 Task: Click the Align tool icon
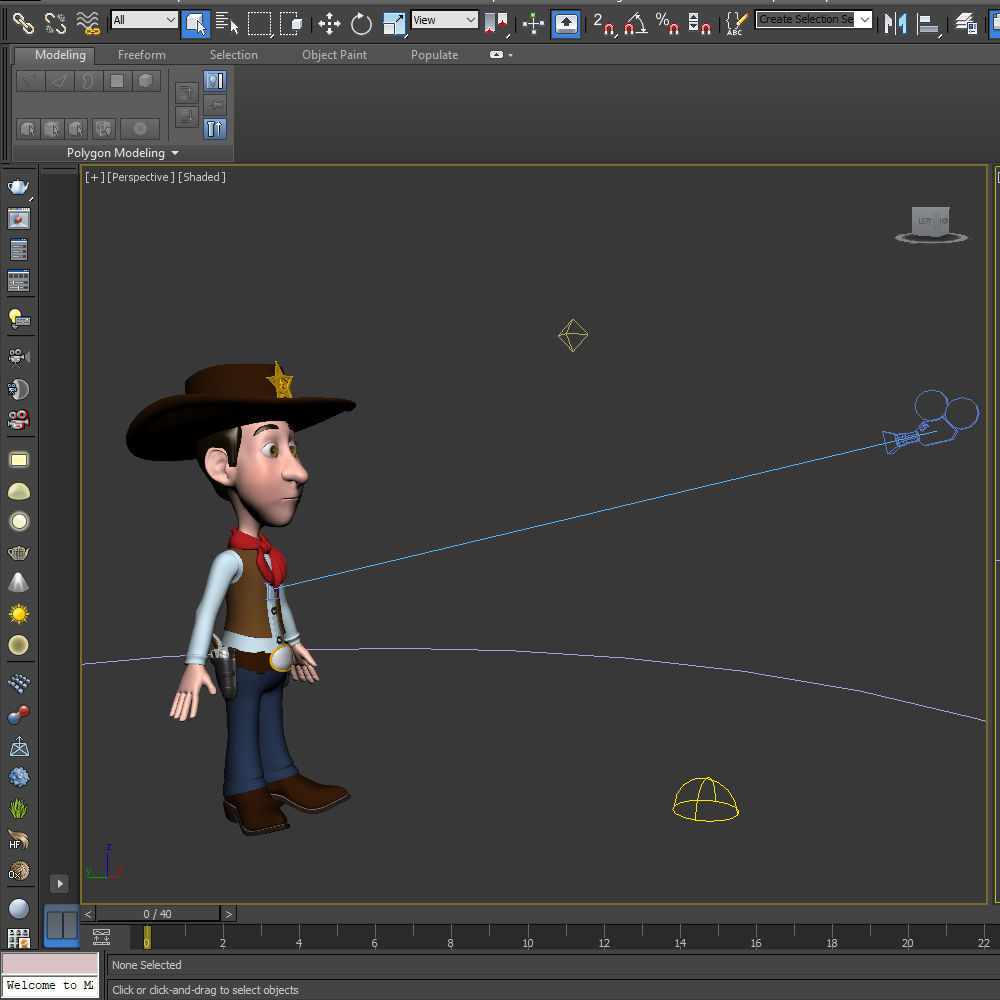pyautogui.click(x=929, y=24)
